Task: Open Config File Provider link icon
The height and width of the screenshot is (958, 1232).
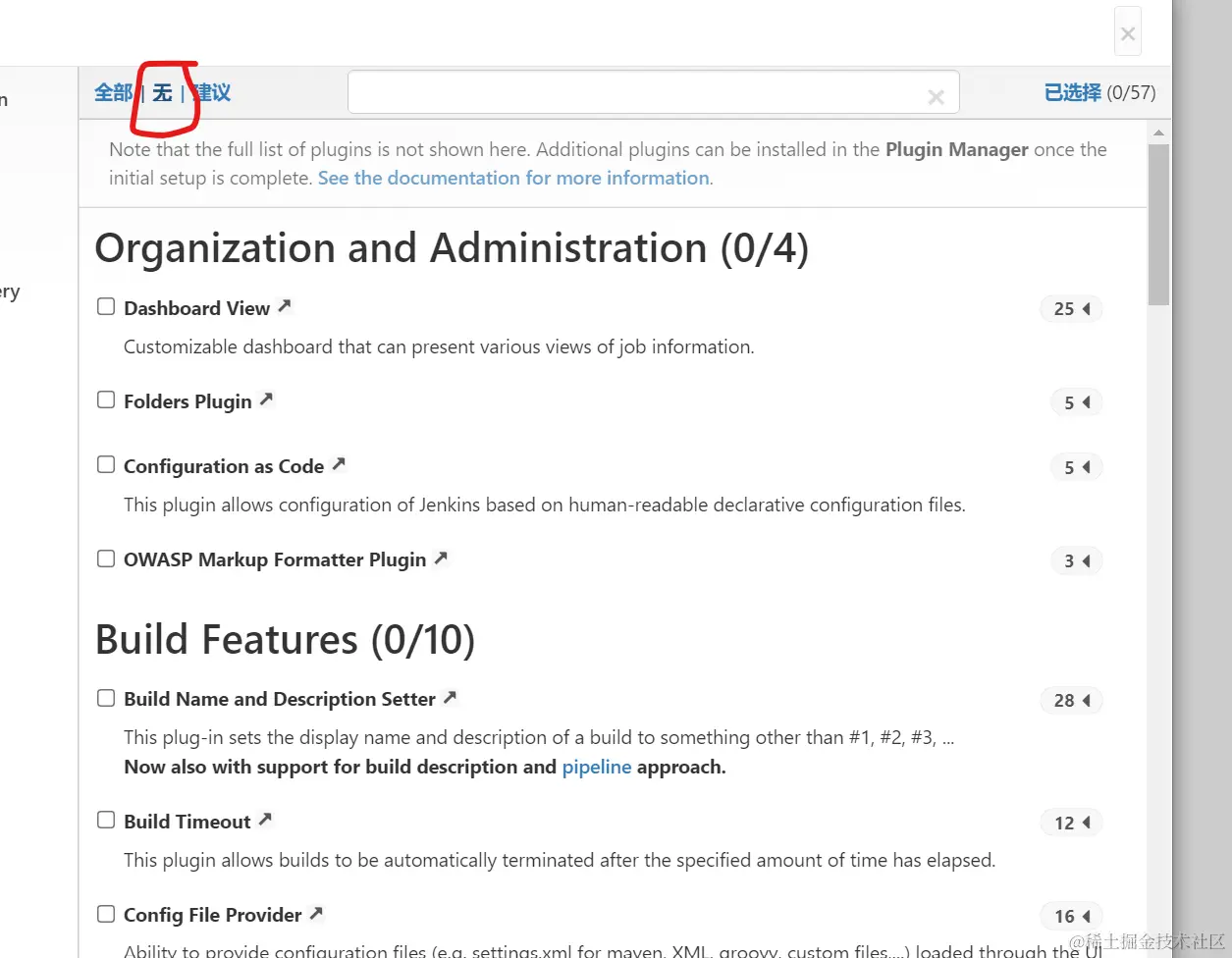Action: coord(316,913)
